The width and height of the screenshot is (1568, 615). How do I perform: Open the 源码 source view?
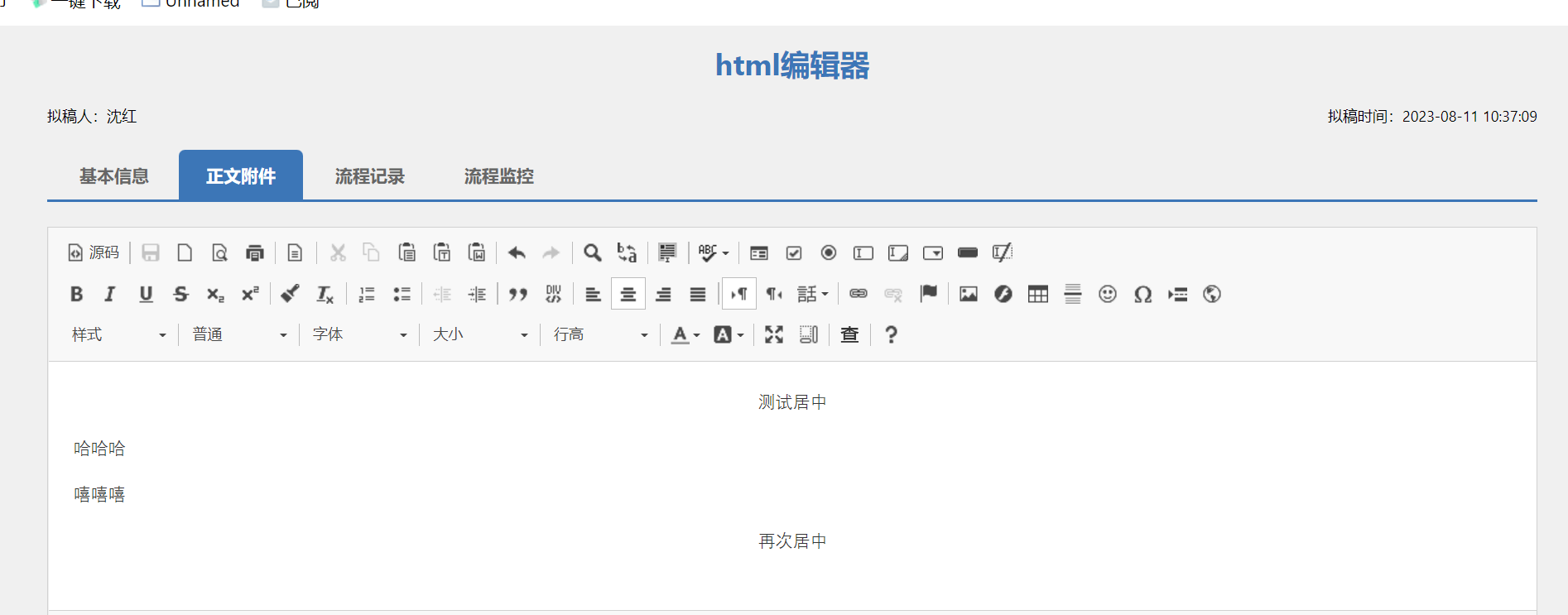(x=94, y=252)
